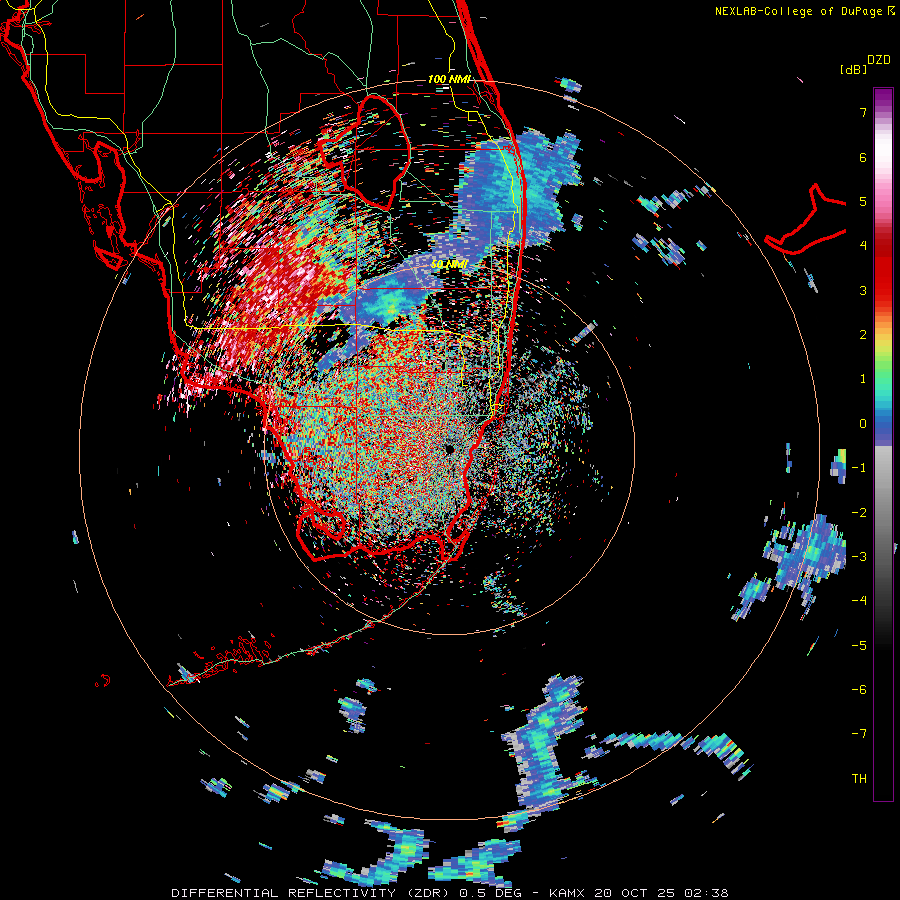Click the NEXLAB-College of DuPage credit text
Viewport: 900px width, 900px height.
pos(798,11)
